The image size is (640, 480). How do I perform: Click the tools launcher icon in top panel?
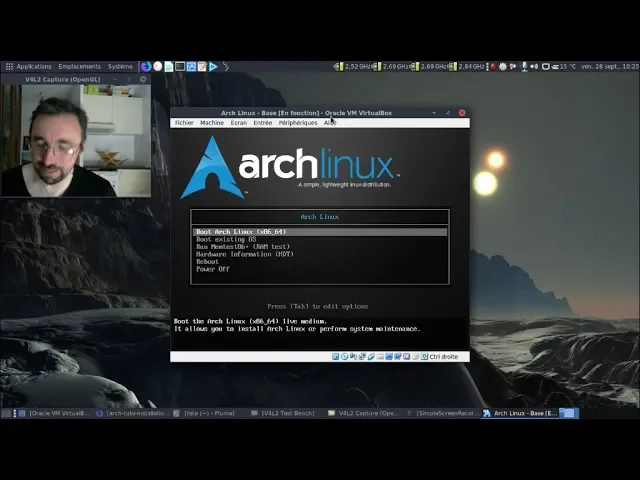click(225, 67)
